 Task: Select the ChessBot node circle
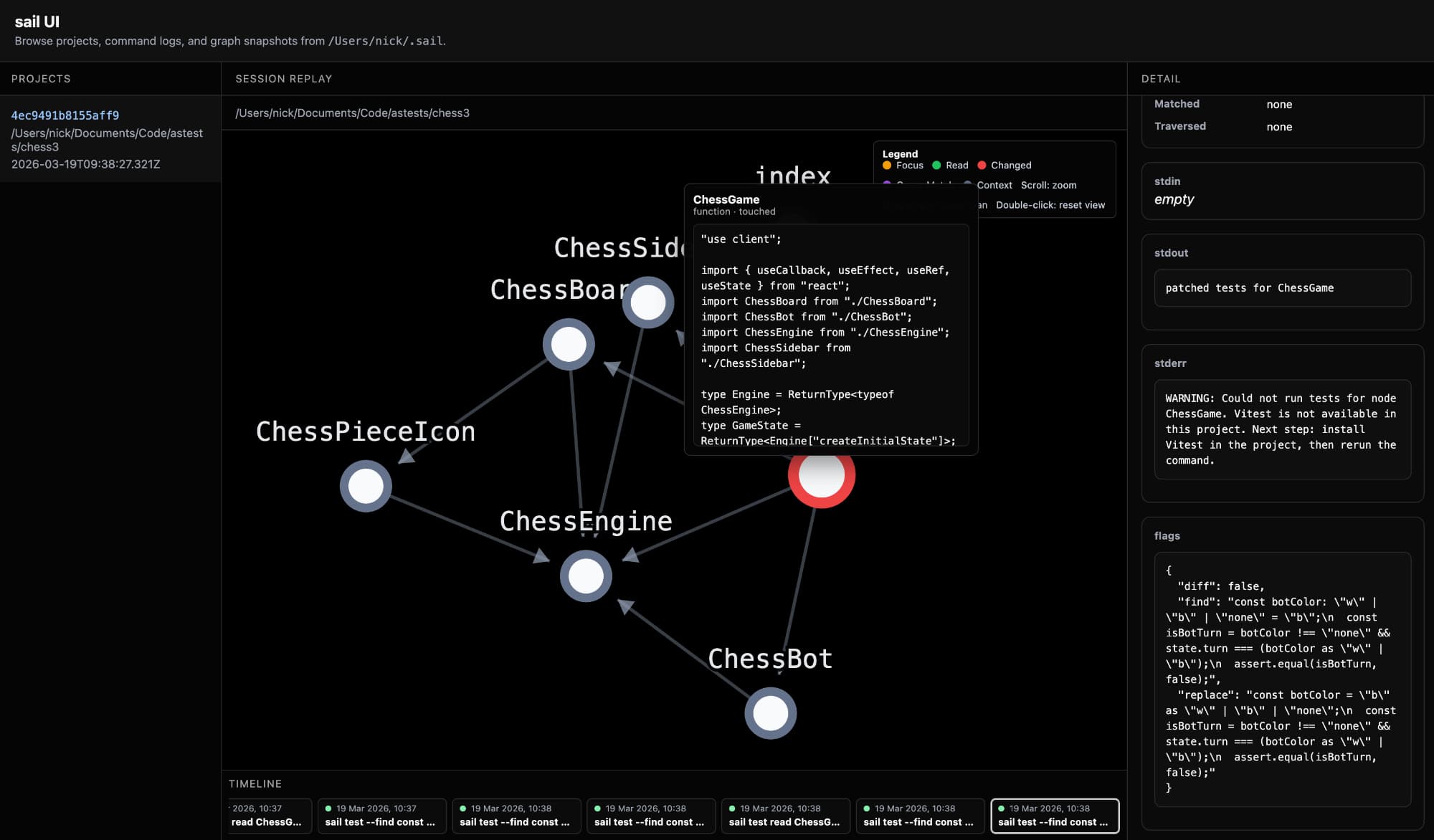coord(769,713)
